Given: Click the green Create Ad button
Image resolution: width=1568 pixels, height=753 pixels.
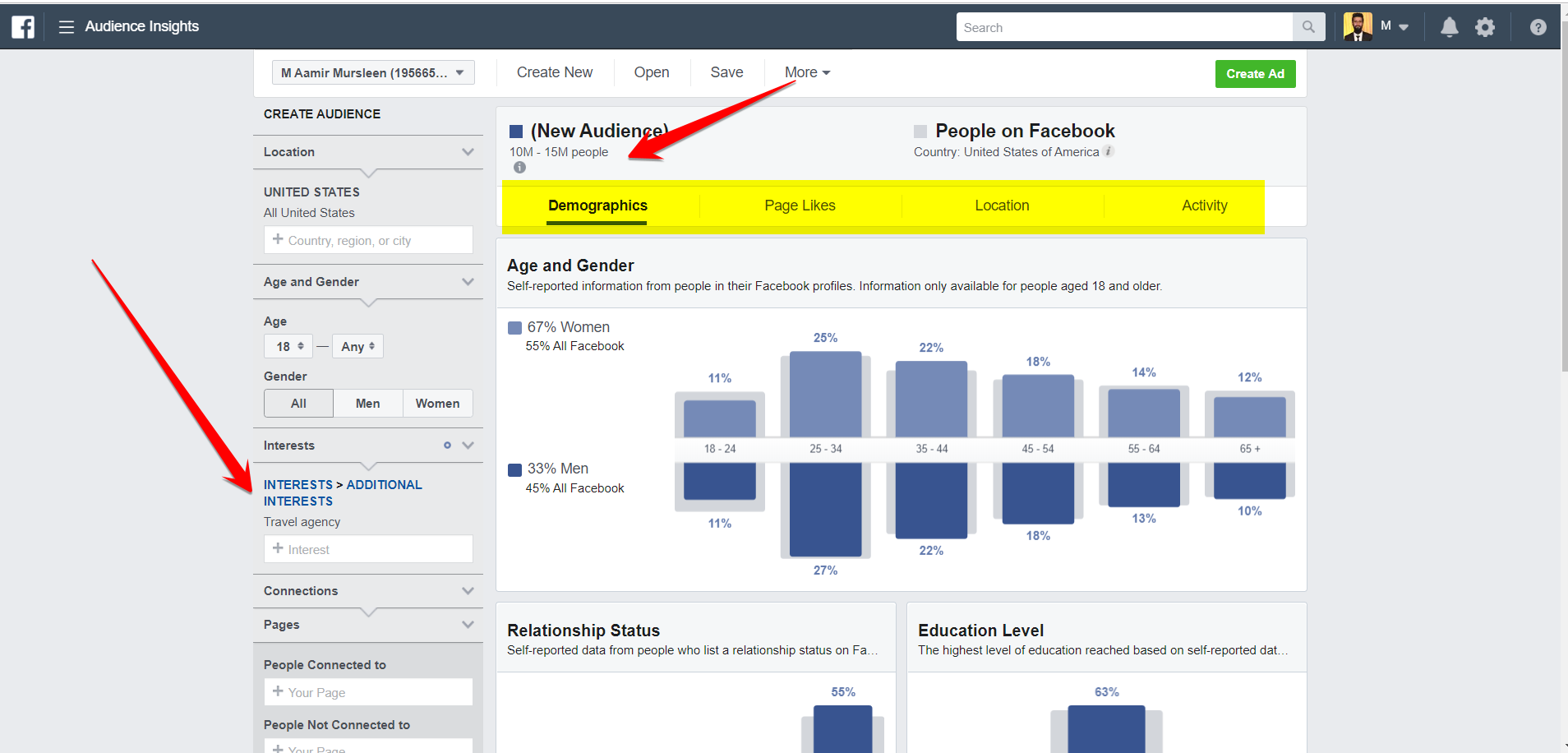Looking at the screenshot, I should (1255, 74).
